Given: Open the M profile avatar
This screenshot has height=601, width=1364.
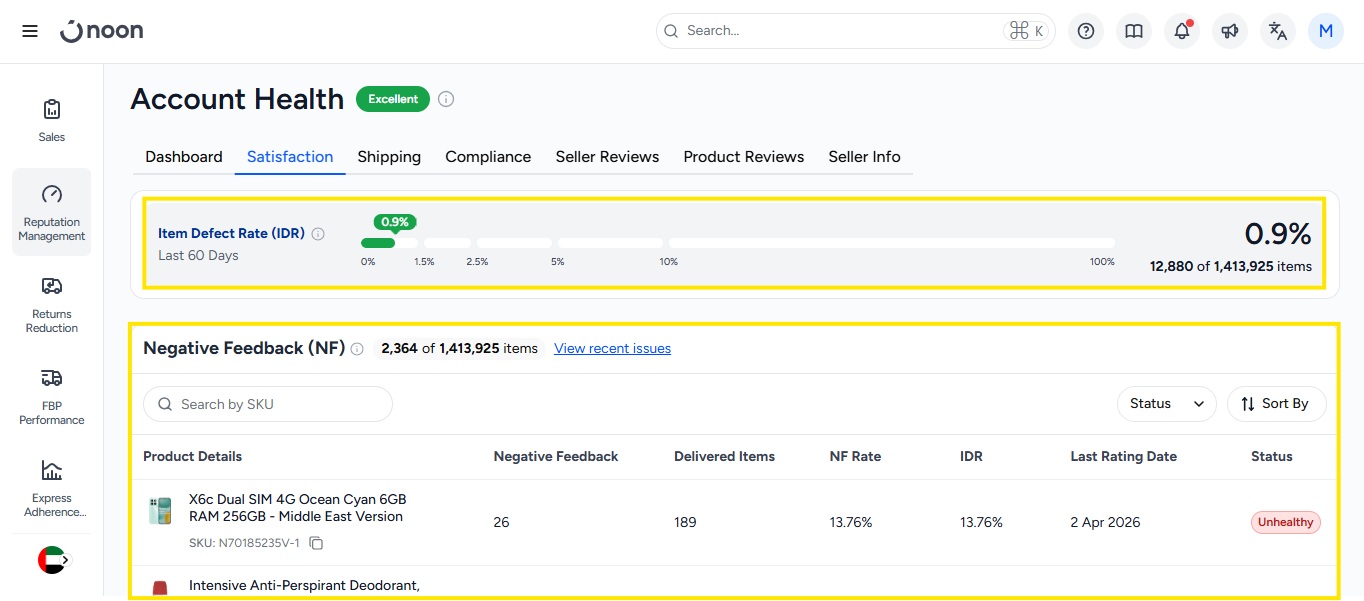Looking at the screenshot, I should coord(1326,31).
